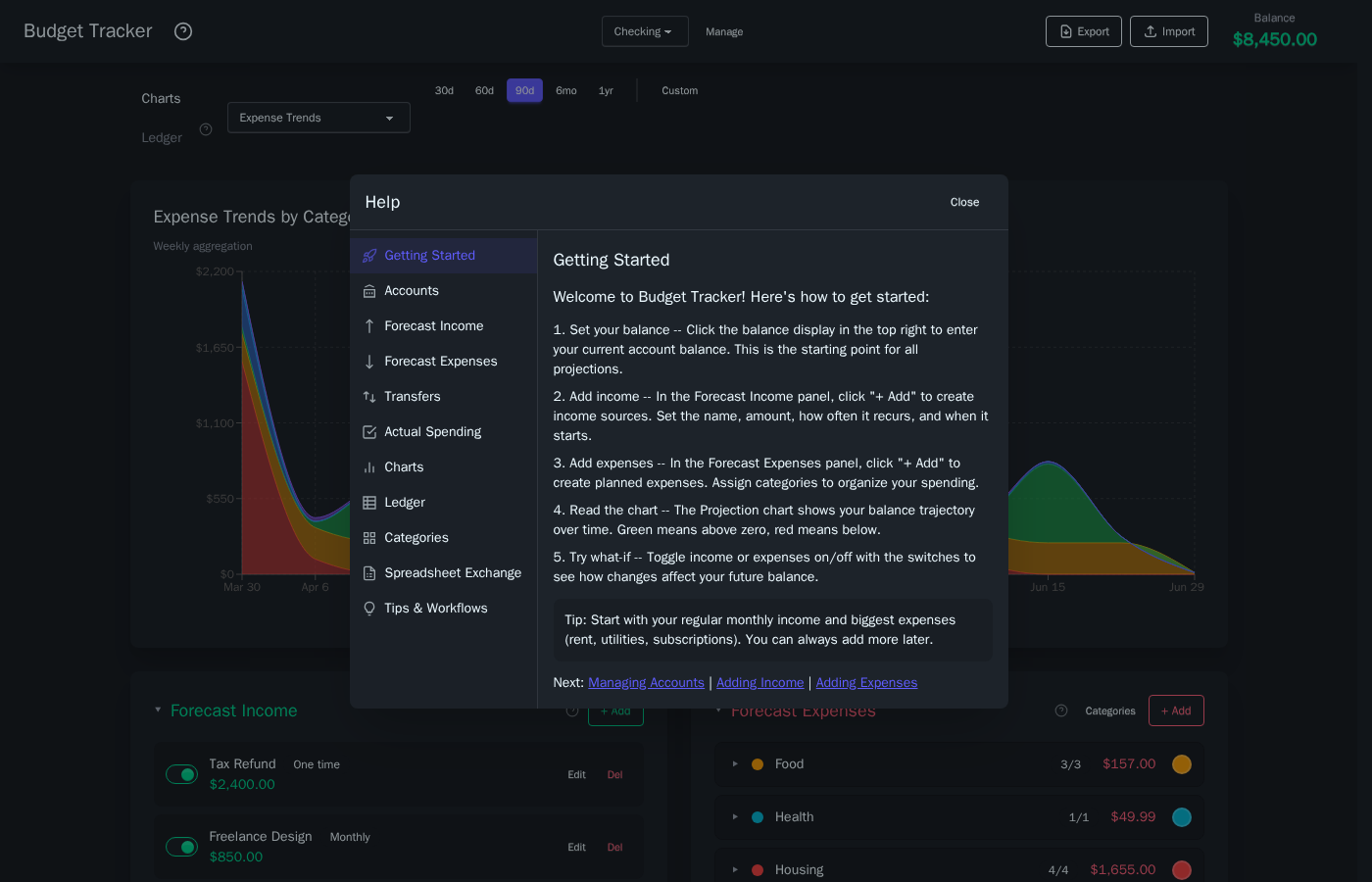This screenshot has height=882, width=1372.
Task: Open the Expense Trends chart selector
Action: click(x=318, y=118)
